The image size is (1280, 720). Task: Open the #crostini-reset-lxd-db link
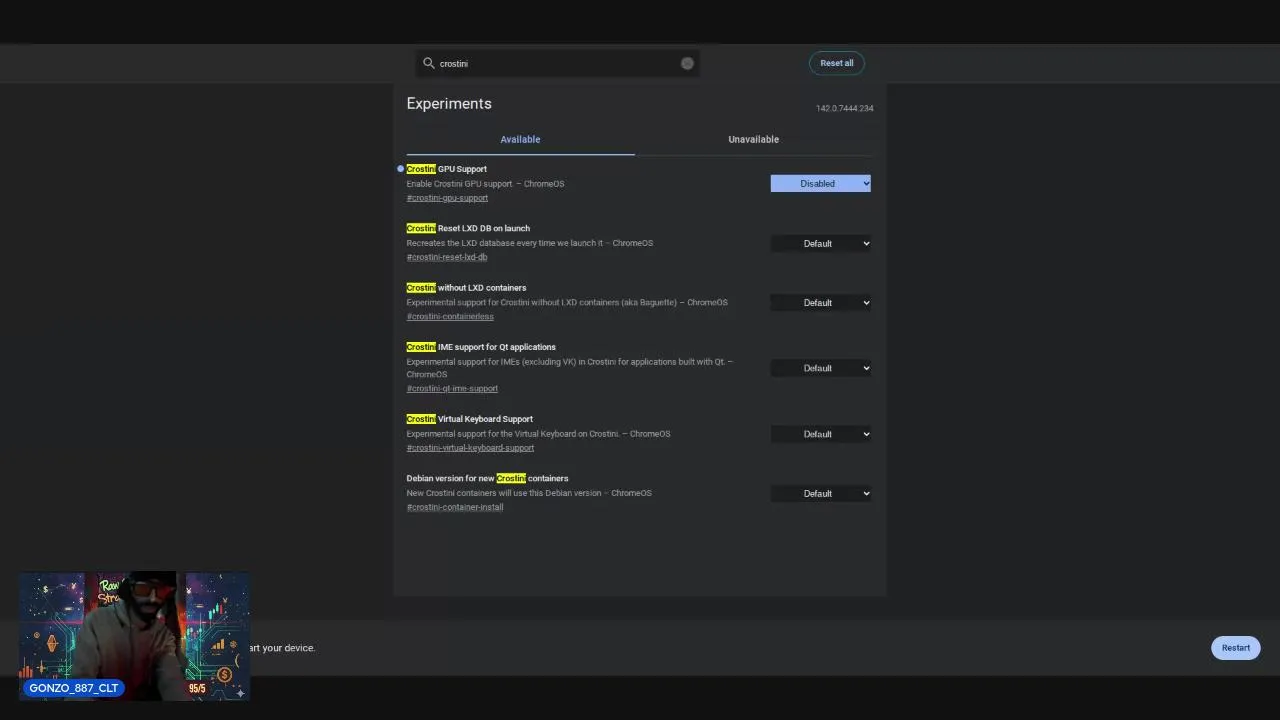click(x=447, y=257)
